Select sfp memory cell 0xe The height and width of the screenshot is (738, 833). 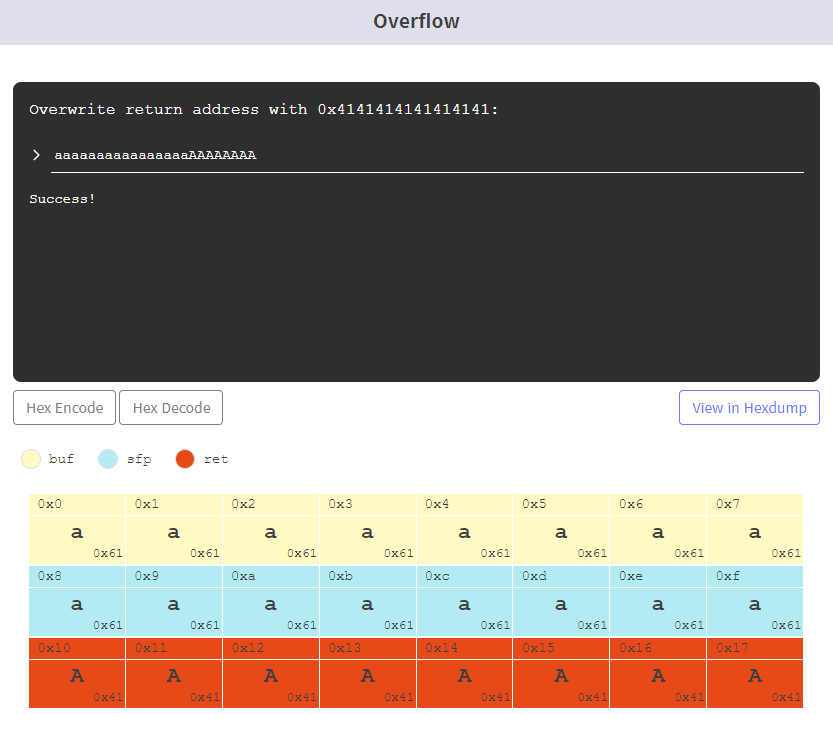click(658, 601)
